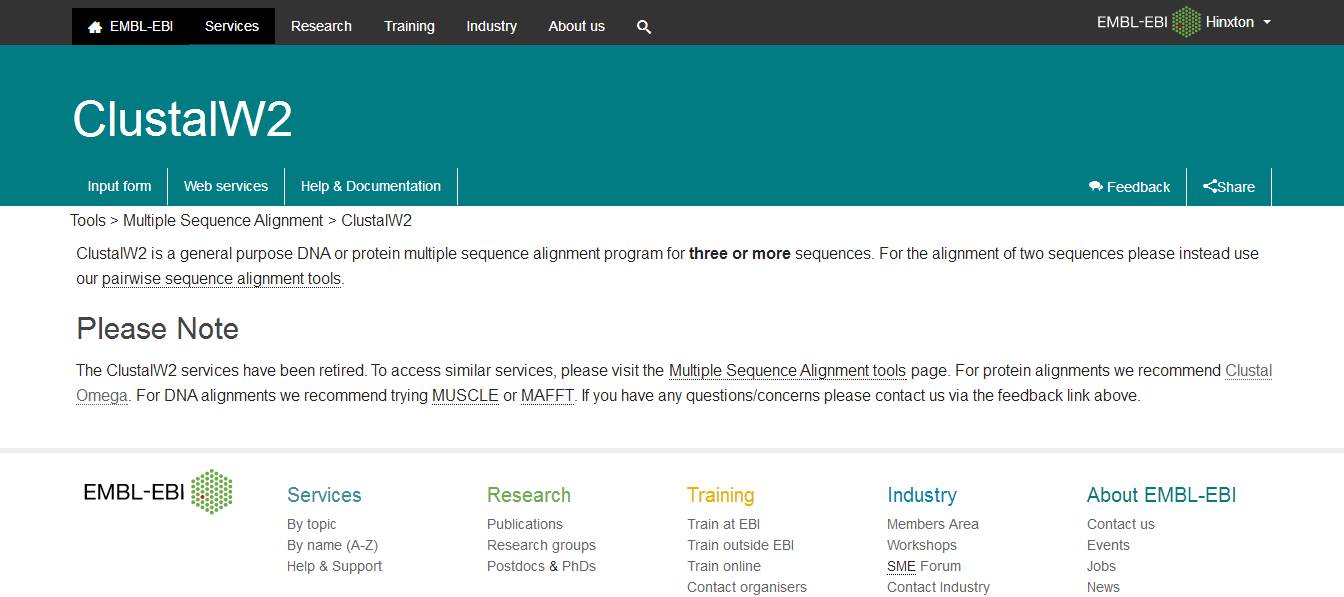Click the search magnifier icon in top bar
The image size is (1344, 597).
(x=644, y=27)
